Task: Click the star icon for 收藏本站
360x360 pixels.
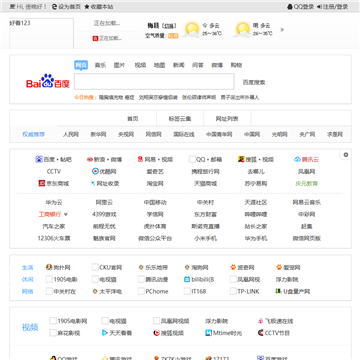Action: point(87,7)
